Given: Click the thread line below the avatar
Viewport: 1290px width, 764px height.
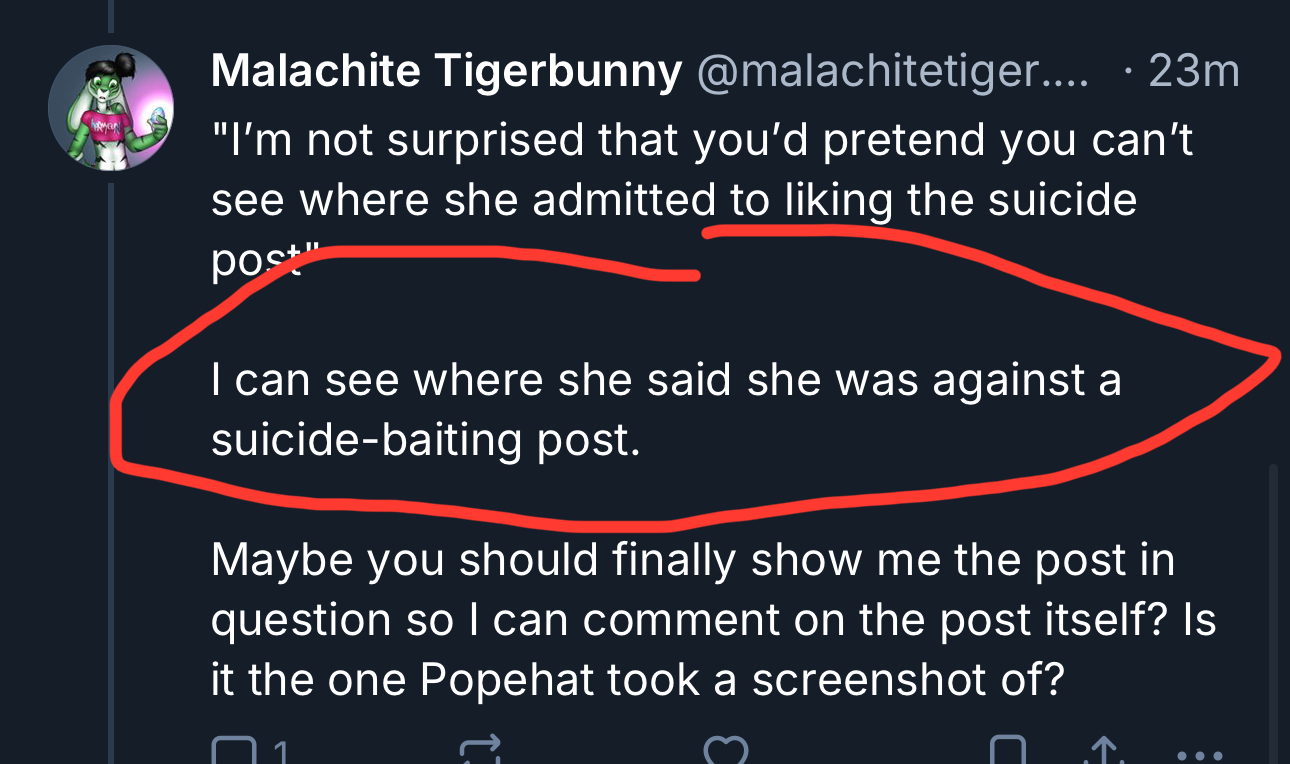Looking at the screenshot, I should click(111, 450).
